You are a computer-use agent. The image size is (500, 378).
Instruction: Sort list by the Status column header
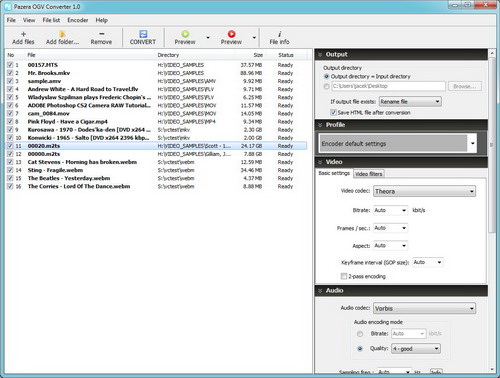coord(286,55)
